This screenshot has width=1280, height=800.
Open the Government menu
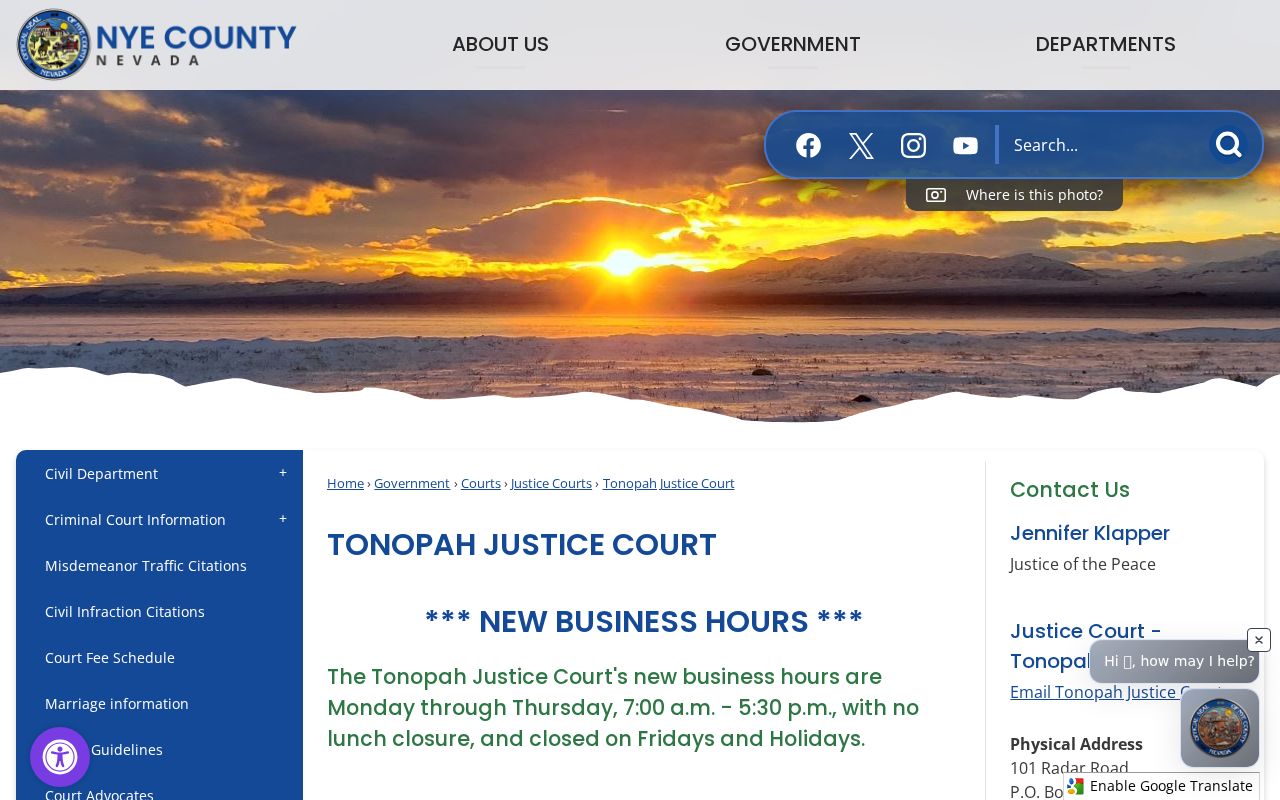[793, 44]
